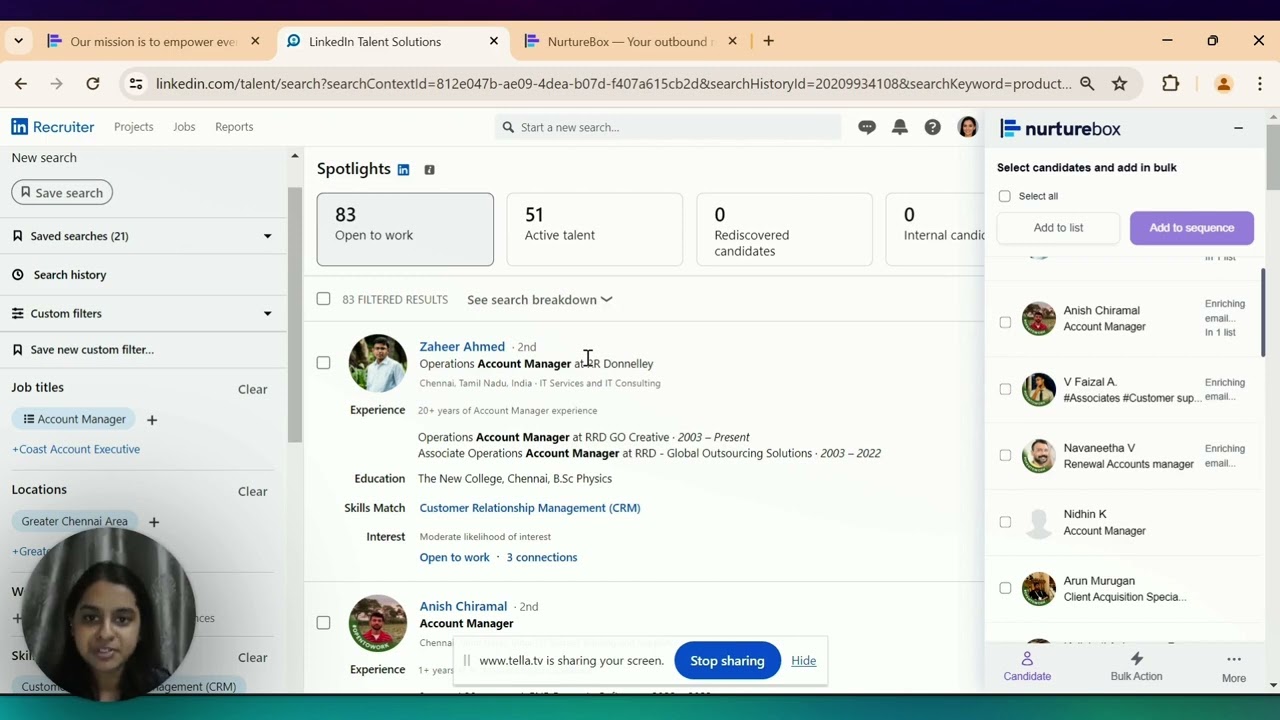Open Bulk Action in nurturebox footer

tap(1136, 667)
